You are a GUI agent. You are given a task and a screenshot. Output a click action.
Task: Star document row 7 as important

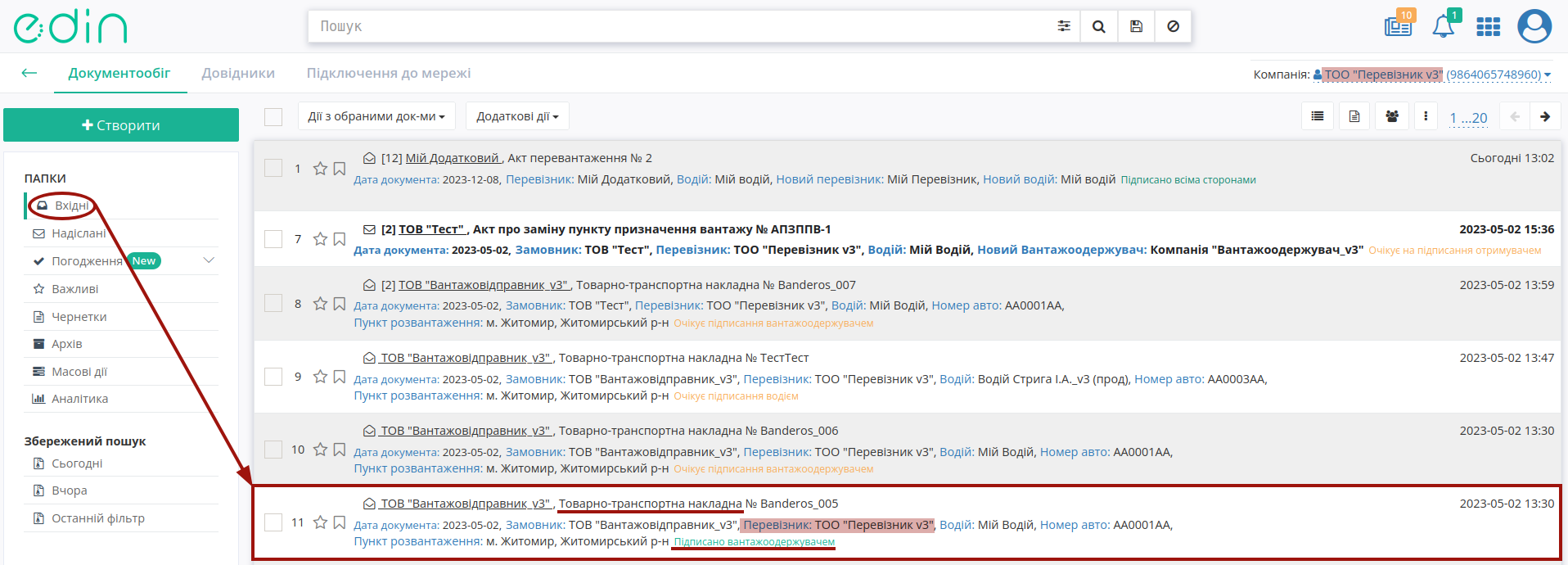320,239
